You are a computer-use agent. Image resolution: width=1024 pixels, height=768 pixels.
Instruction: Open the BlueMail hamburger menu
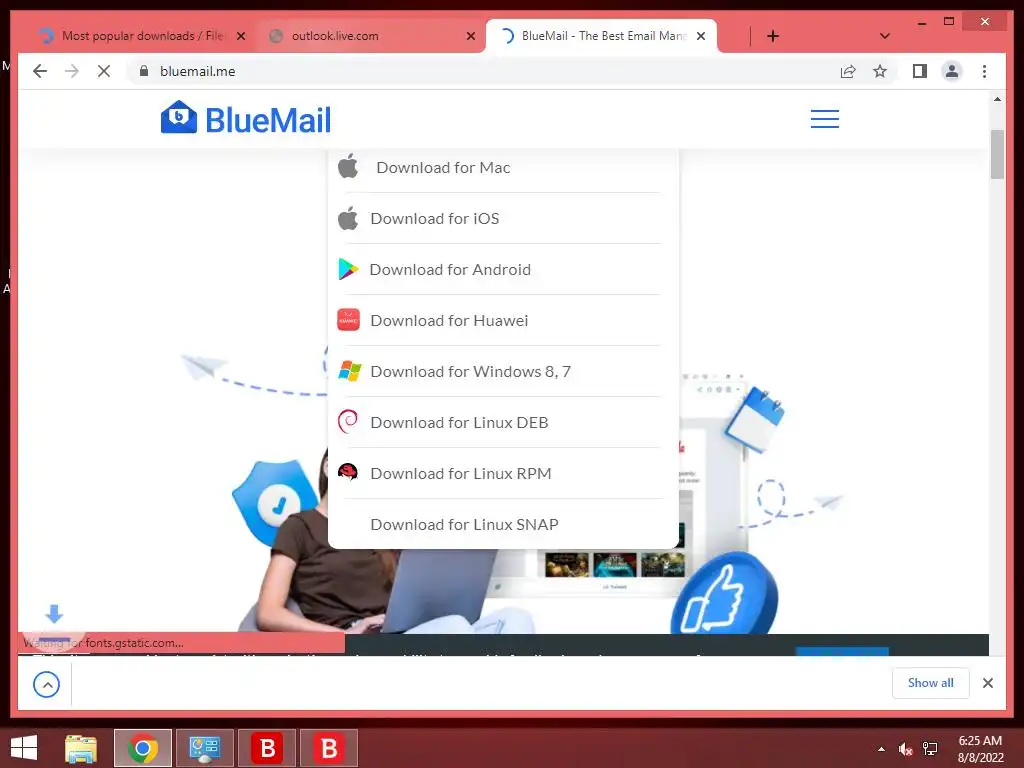(x=824, y=119)
